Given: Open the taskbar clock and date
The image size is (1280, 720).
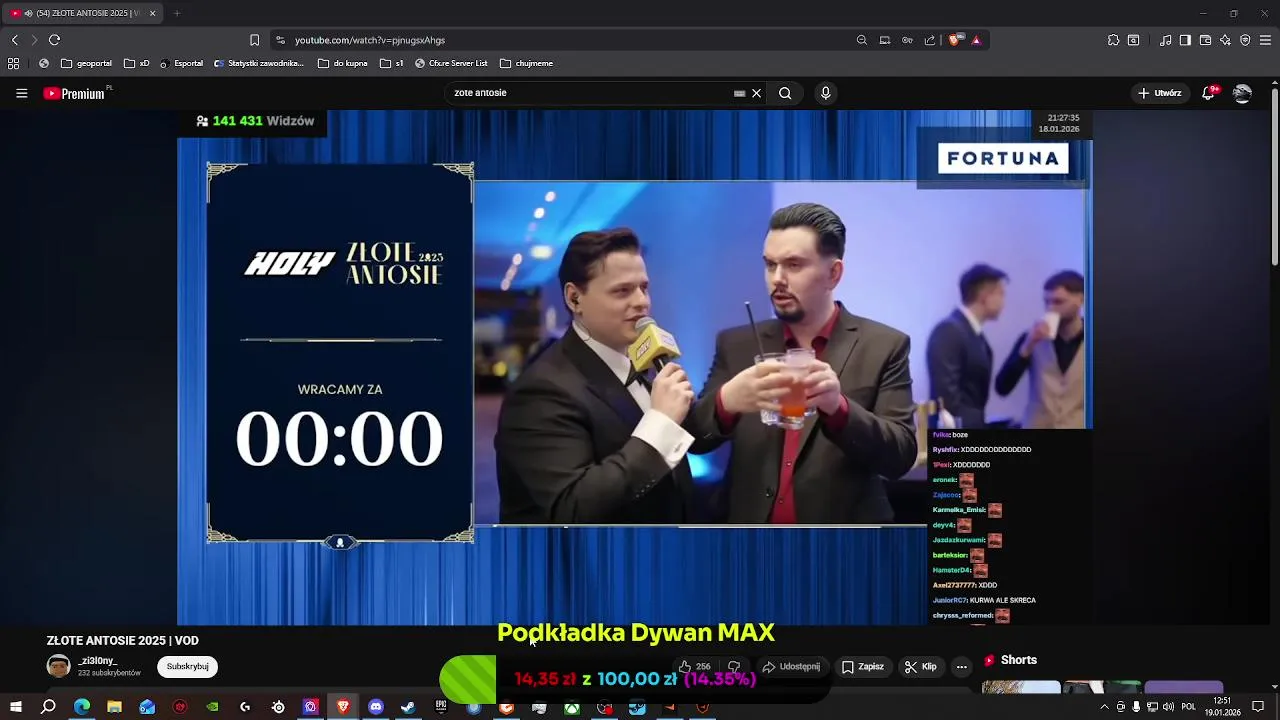Looking at the screenshot, I should [x=1224, y=707].
